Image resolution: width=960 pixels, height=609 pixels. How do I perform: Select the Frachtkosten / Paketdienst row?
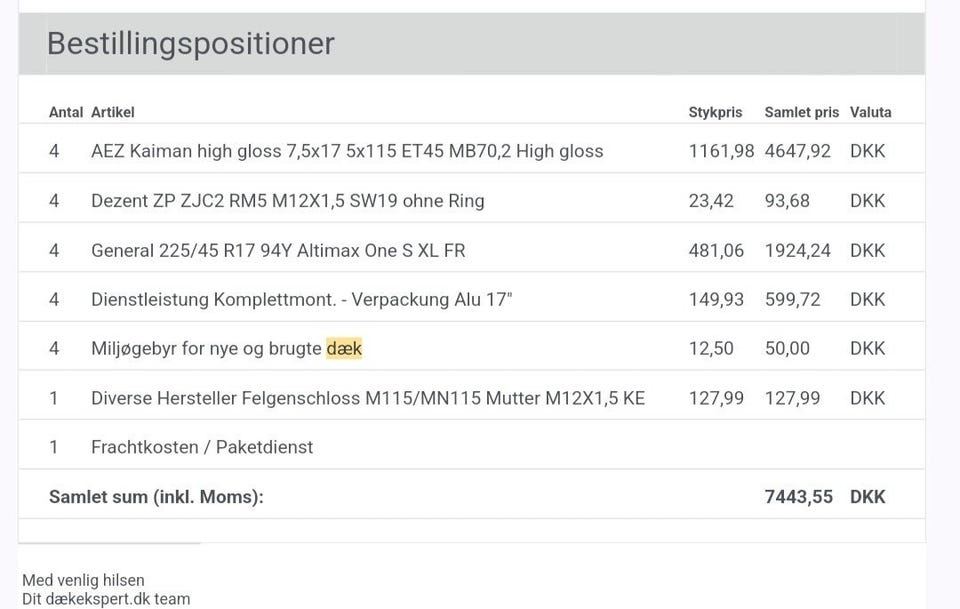201,447
